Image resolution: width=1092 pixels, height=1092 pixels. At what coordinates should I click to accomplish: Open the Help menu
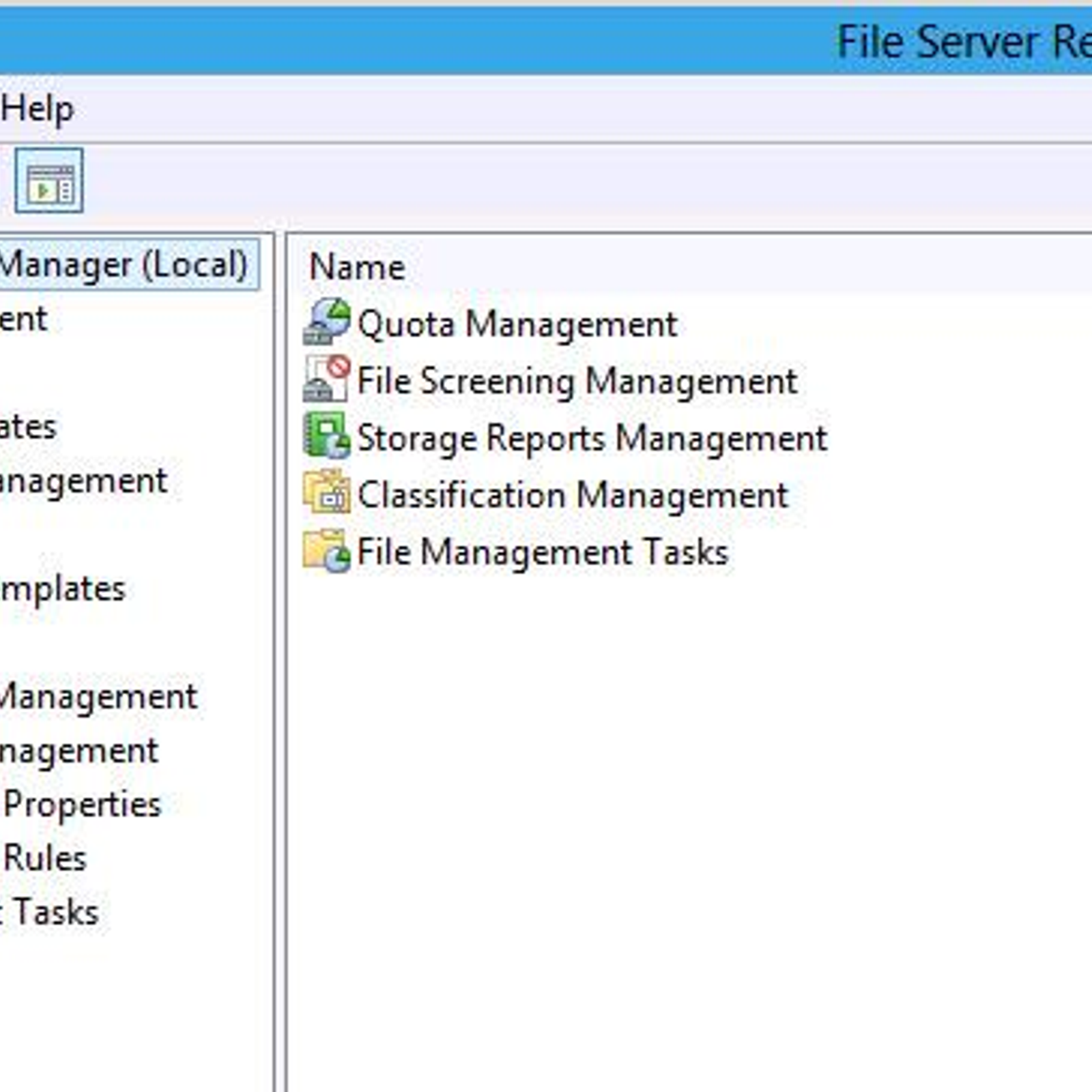pos(37,109)
